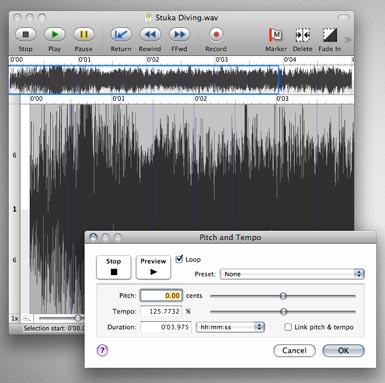Apply Fade In from the toolbar
This screenshot has width=385, height=383.
click(330, 35)
